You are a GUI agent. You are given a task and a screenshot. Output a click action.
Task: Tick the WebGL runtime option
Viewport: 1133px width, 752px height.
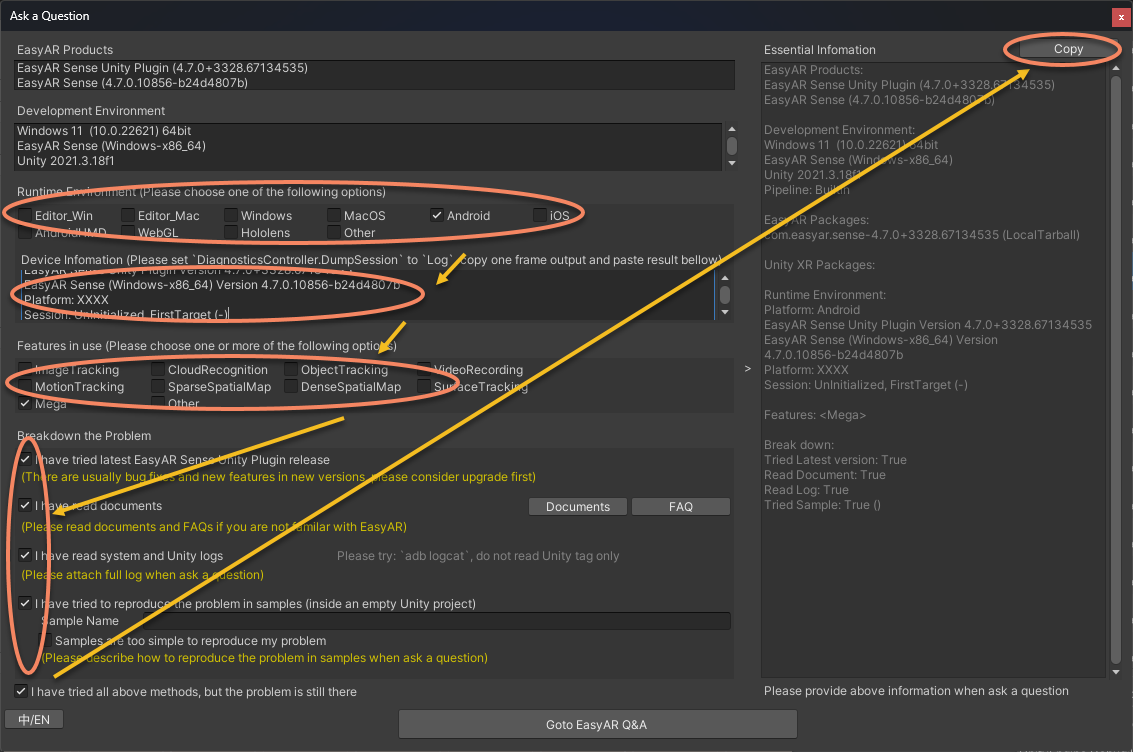[x=129, y=233]
